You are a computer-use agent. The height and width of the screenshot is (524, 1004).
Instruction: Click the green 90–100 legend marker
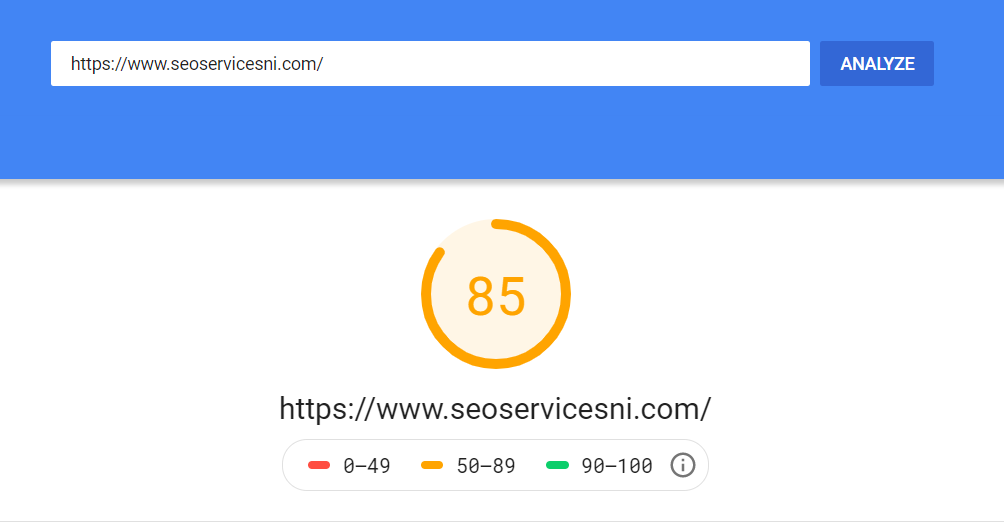coord(557,465)
